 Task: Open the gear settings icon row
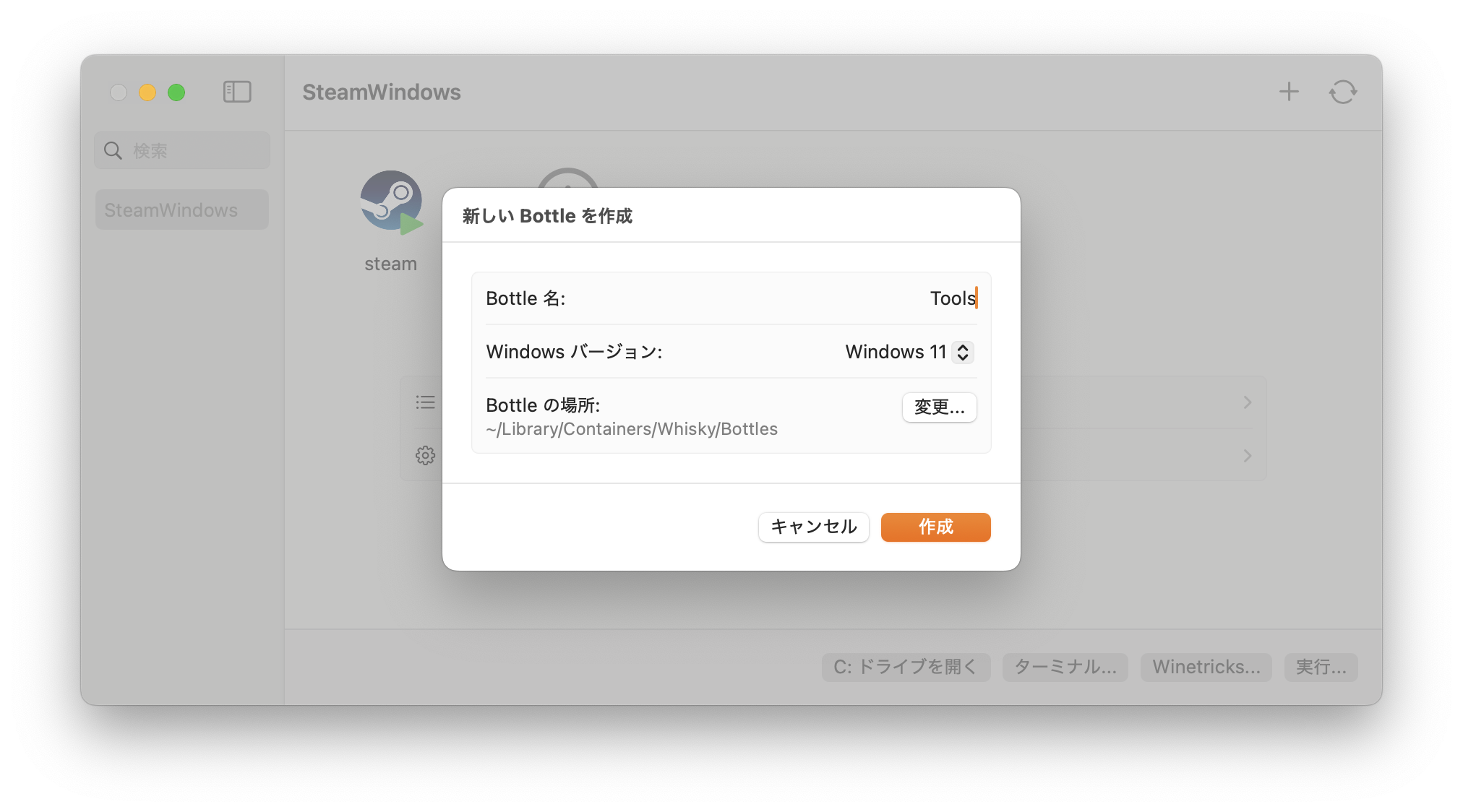pyautogui.click(x=425, y=456)
